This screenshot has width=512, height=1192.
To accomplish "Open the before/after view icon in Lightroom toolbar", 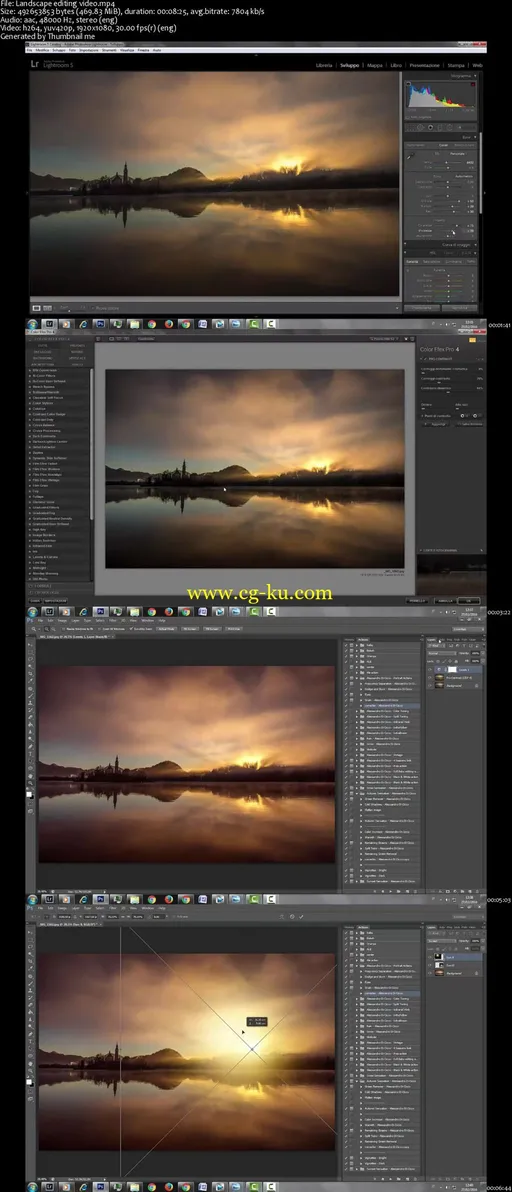I will pos(48,308).
